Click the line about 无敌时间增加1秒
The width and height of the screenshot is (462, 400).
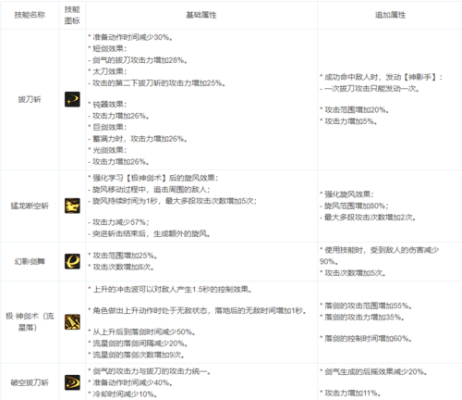pyautogui.click(x=197, y=311)
